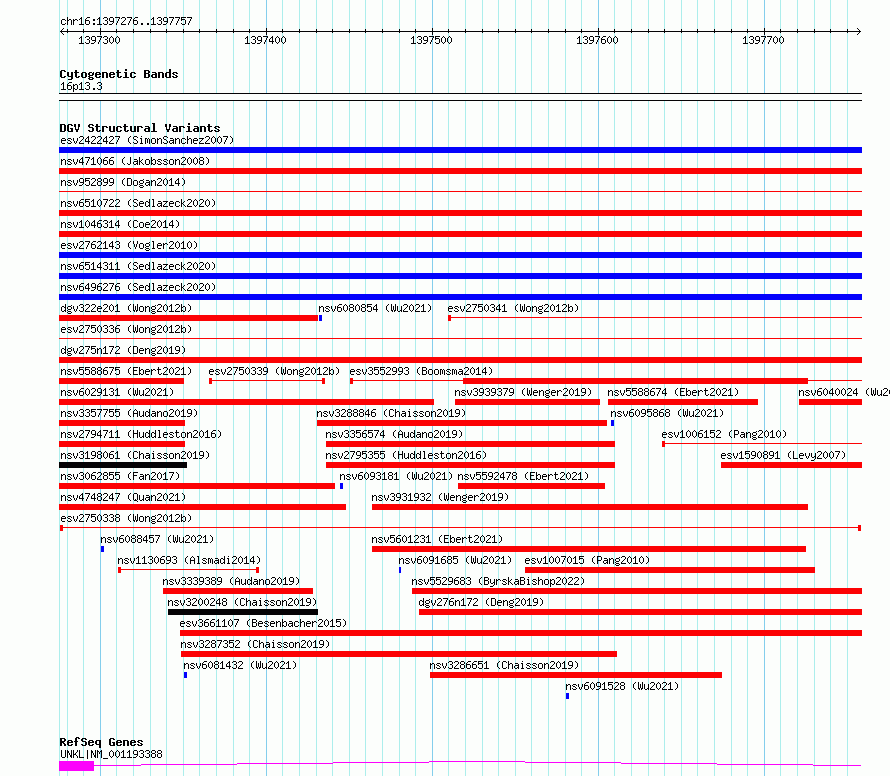Open esv2750341 (Wong2012b) variant
The image size is (890, 776).
pos(513,308)
